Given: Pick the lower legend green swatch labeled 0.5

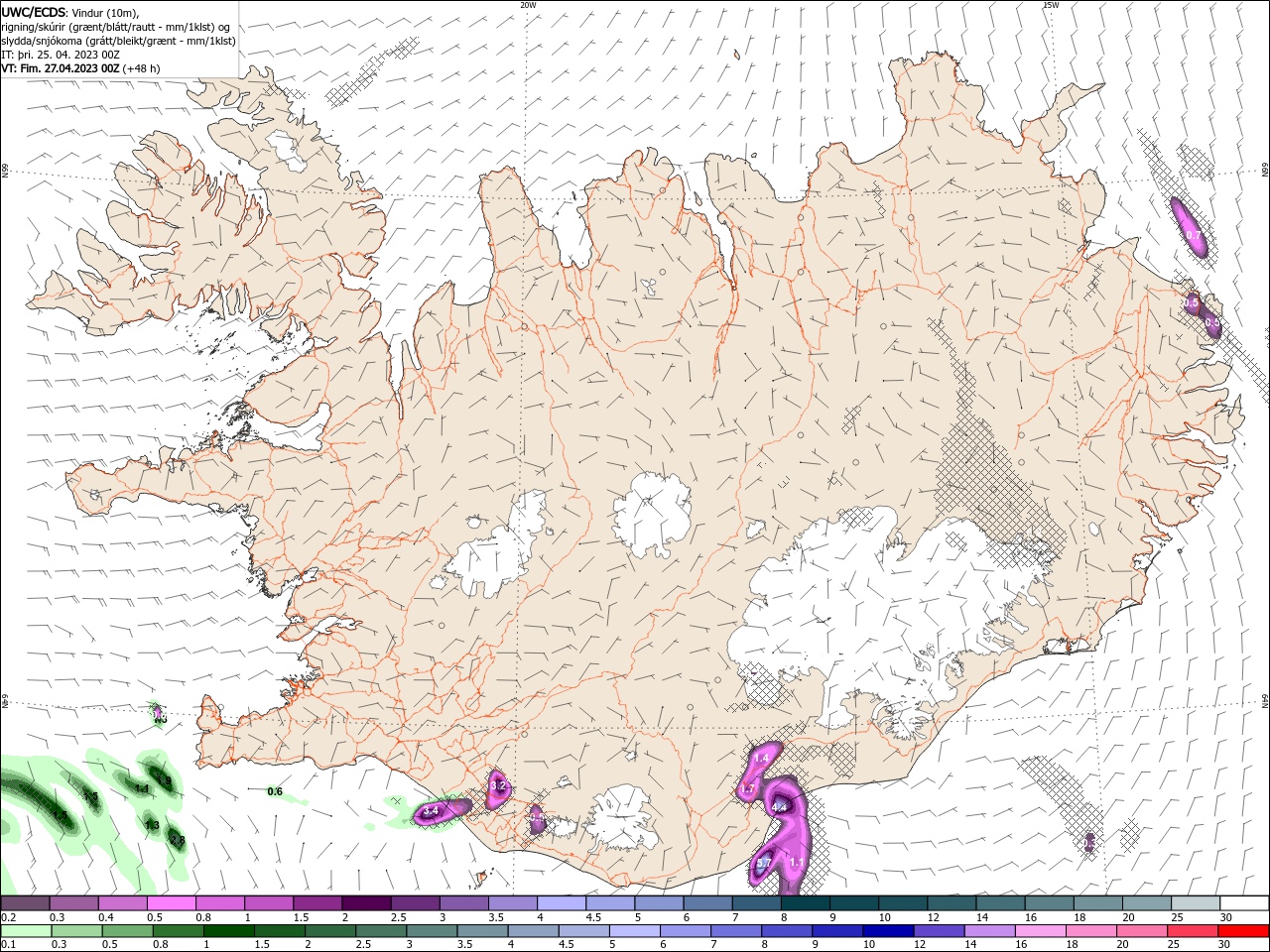Looking at the screenshot, I should coord(127,931).
